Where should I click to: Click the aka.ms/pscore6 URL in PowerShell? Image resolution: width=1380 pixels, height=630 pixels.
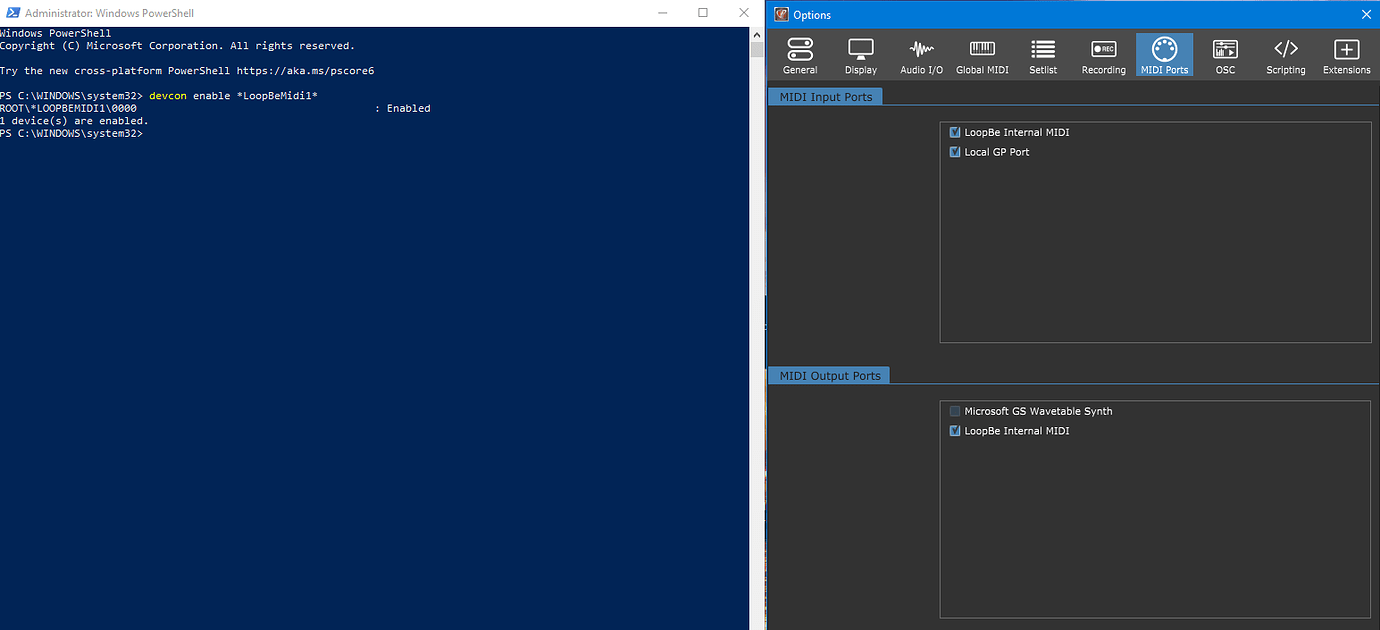[305, 71]
